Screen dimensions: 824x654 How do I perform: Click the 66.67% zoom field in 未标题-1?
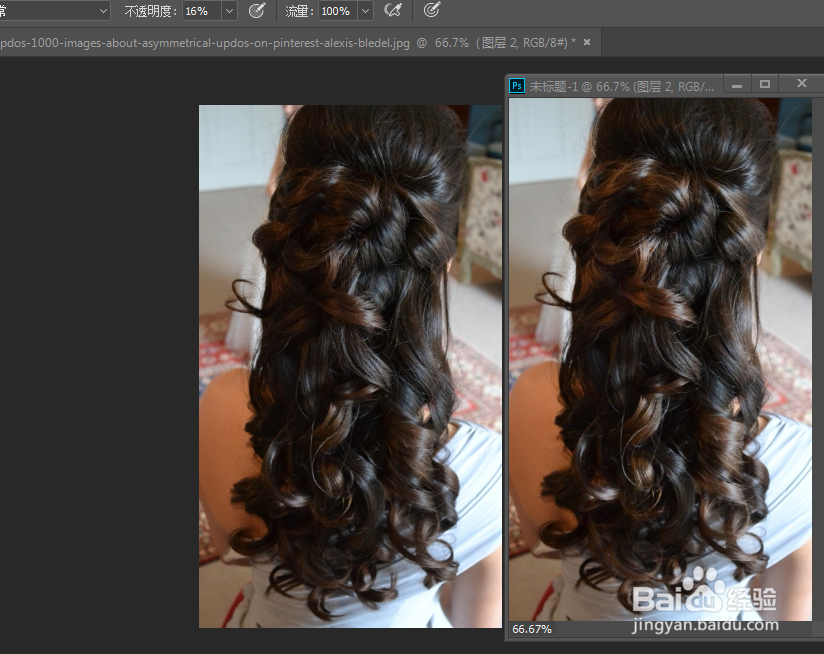pyautogui.click(x=532, y=629)
